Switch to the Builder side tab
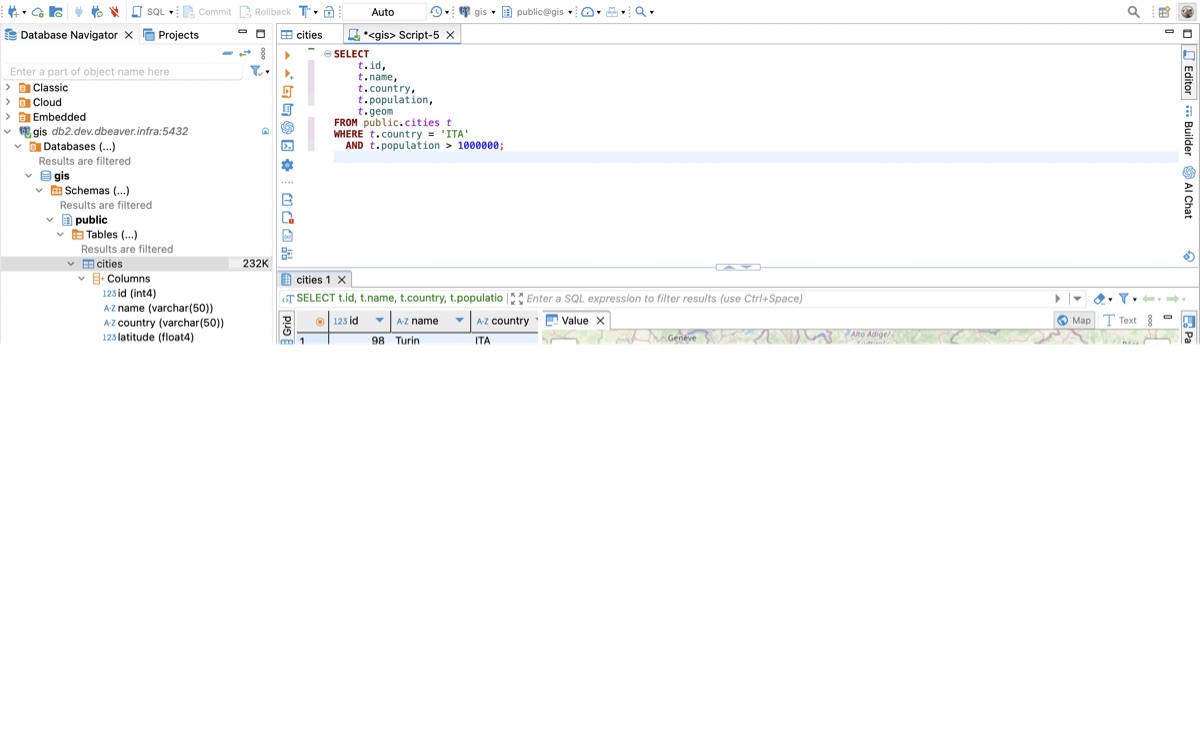 1189,132
